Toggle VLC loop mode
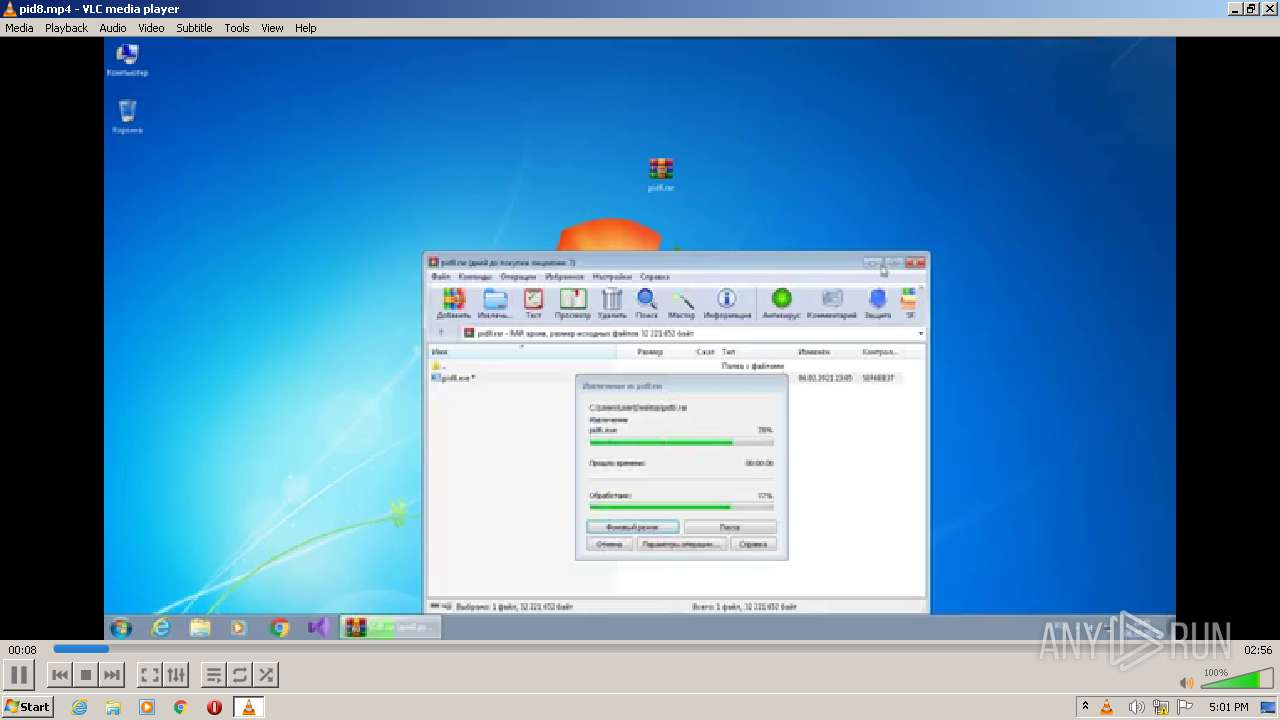The width and height of the screenshot is (1280, 720). tap(240, 675)
